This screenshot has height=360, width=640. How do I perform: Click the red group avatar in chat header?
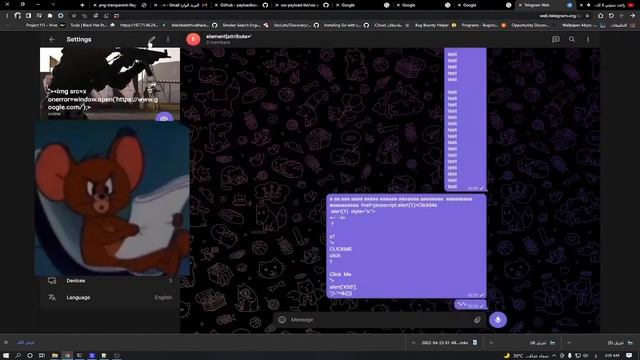(x=193, y=39)
